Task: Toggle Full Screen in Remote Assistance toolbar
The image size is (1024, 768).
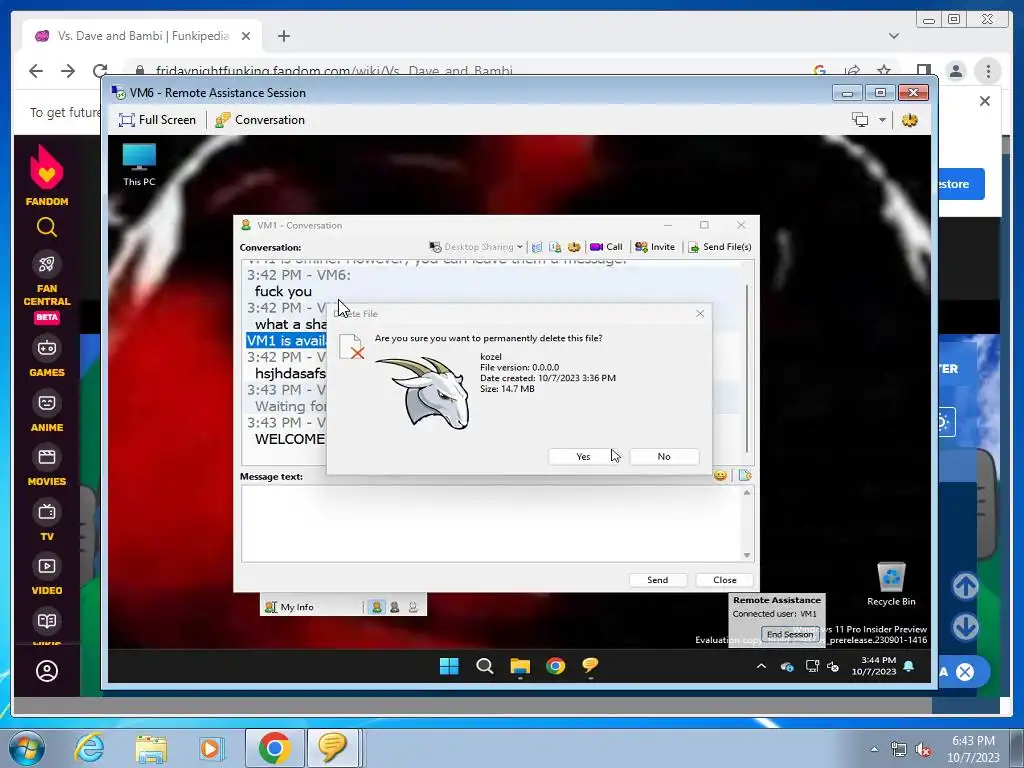Action: click(x=157, y=120)
